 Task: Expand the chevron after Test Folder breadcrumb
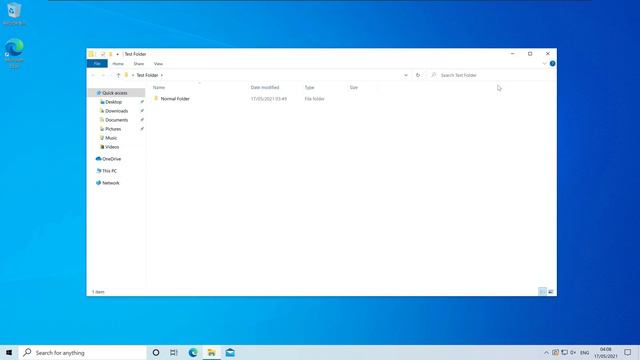pos(162,75)
